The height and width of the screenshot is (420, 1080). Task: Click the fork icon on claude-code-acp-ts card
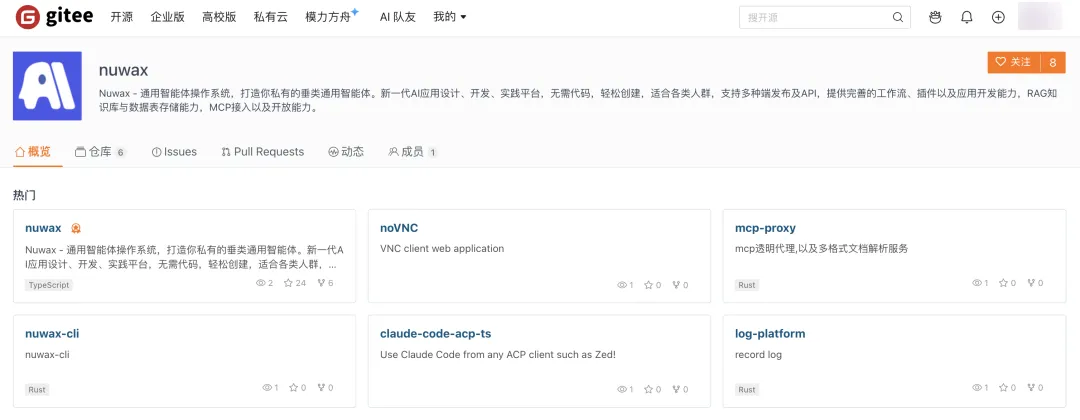[676, 390]
